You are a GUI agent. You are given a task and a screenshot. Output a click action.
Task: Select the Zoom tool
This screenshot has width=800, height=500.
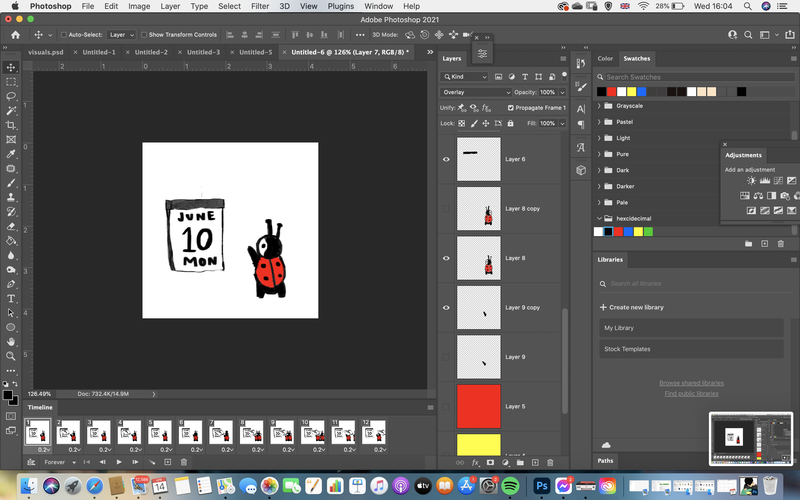(11, 356)
